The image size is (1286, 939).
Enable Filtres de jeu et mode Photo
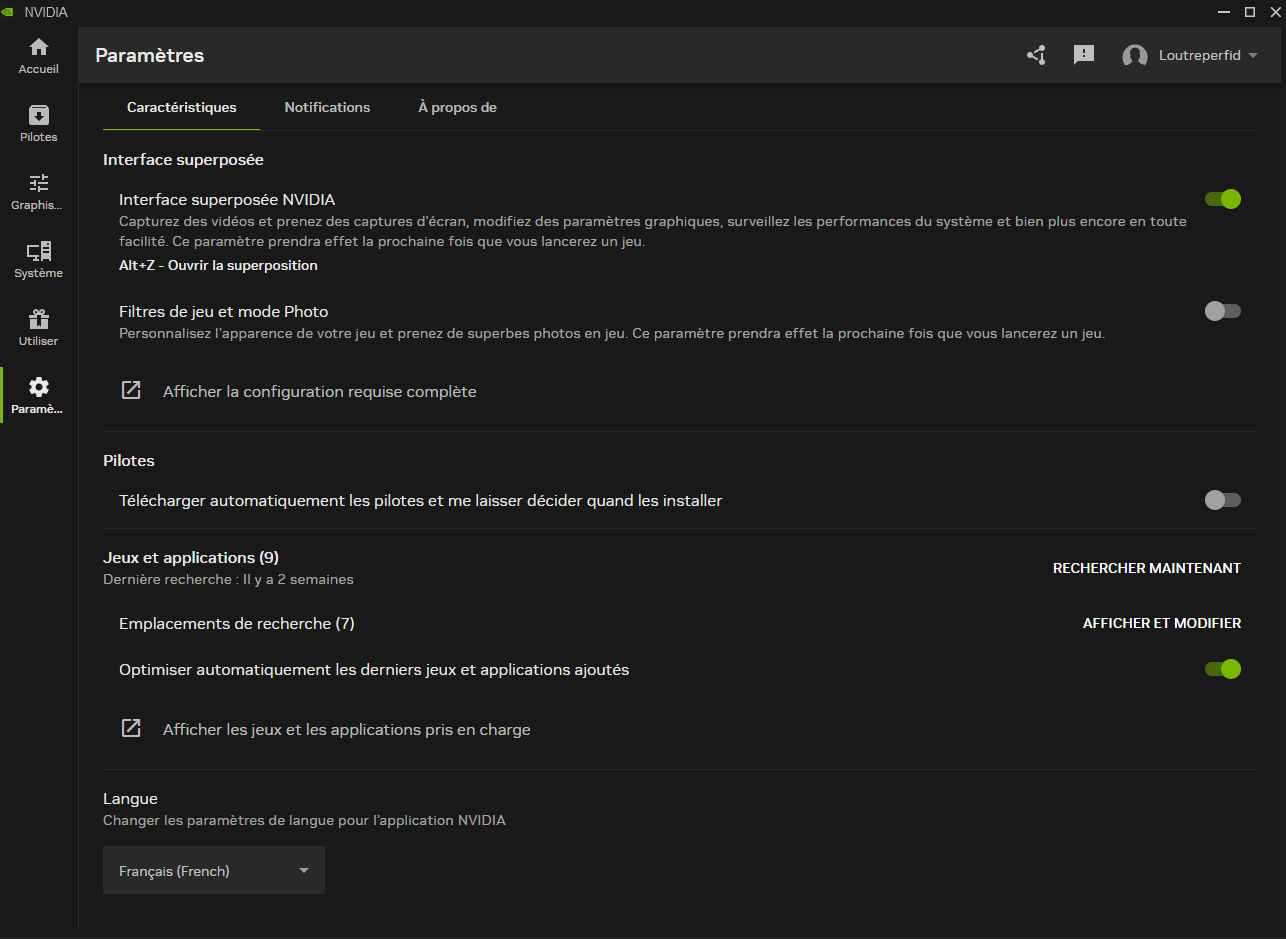pos(1223,311)
